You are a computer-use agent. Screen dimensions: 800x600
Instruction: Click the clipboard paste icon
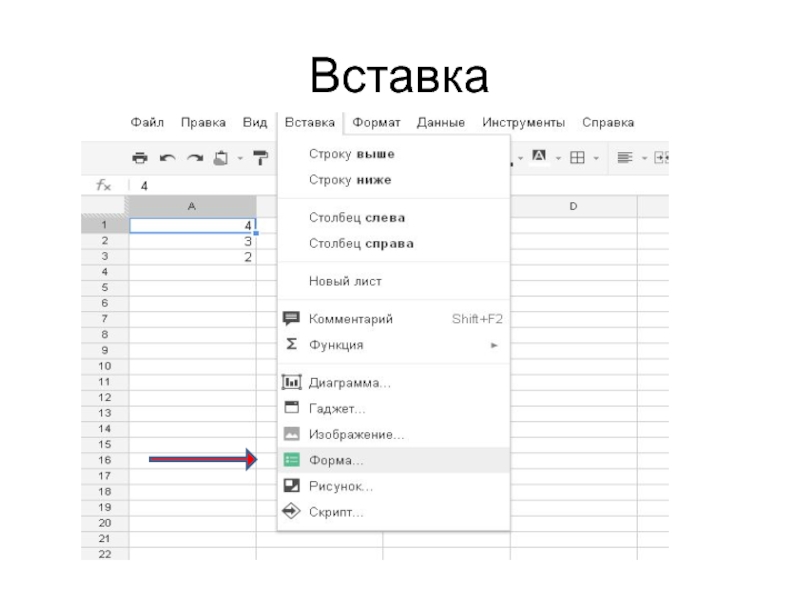click(x=221, y=158)
